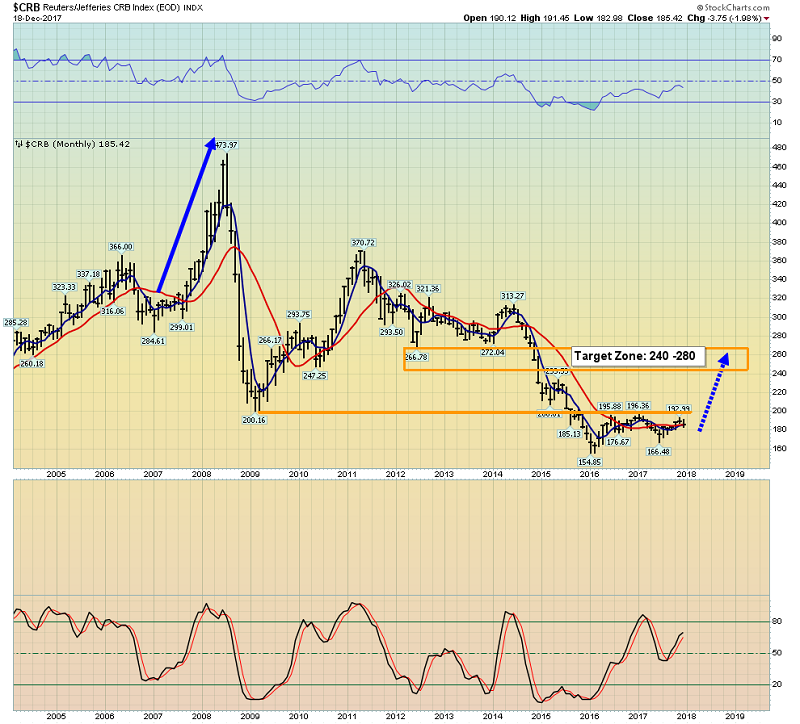Click the 323.33 price label
Viewport: 800px width, 724px height.
tap(64, 287)
